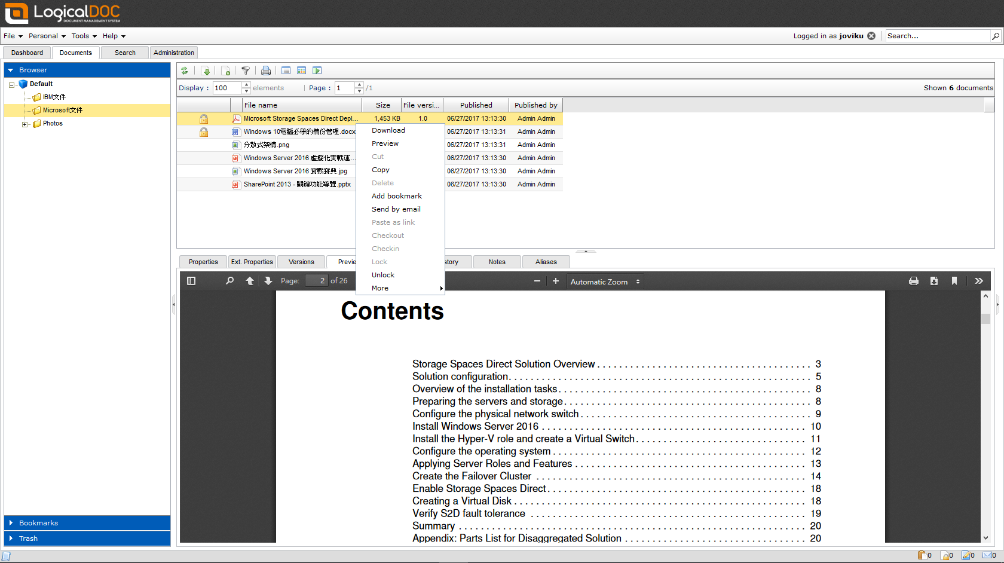The height and width of the screenshot is (563, 1004).
Task: Choose Unlock from the context menu
Action: click(x=400, y=275)
